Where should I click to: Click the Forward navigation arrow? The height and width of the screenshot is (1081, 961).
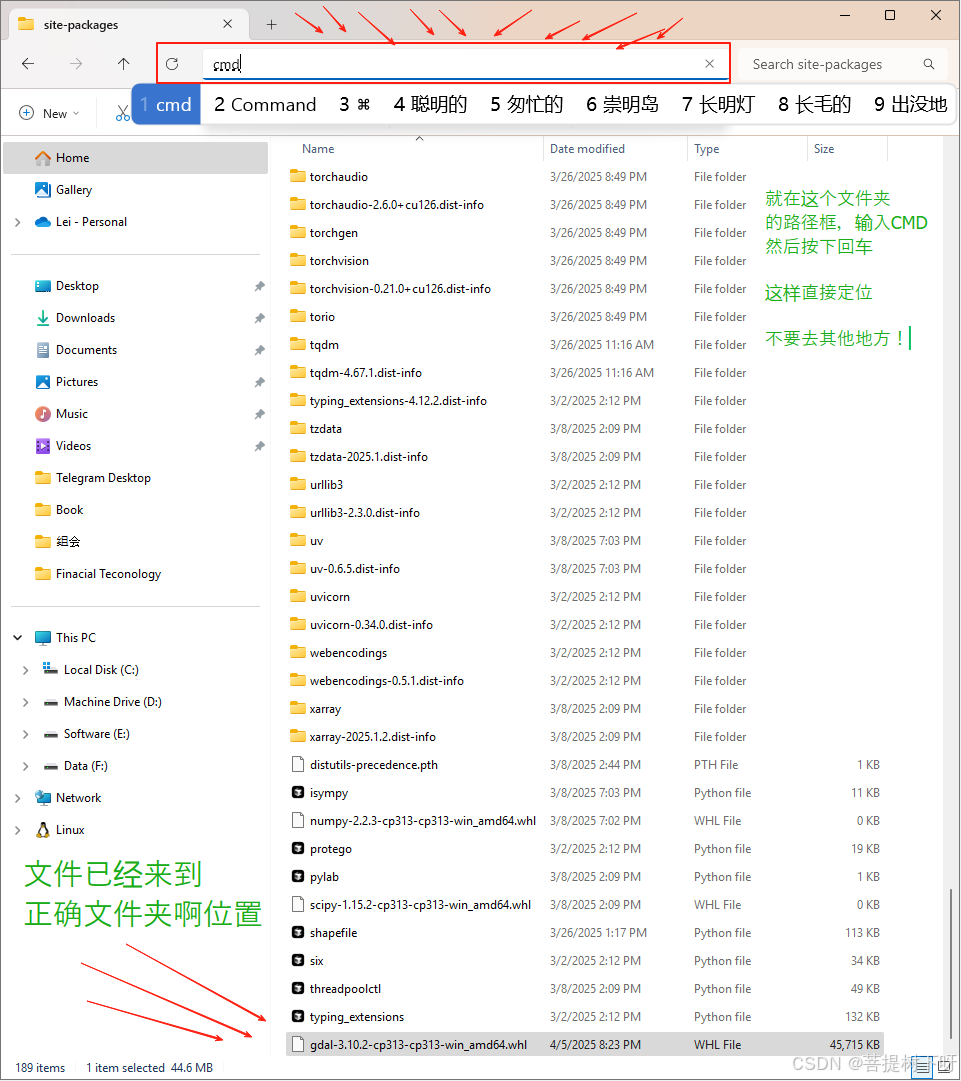(x=76, y=64)
